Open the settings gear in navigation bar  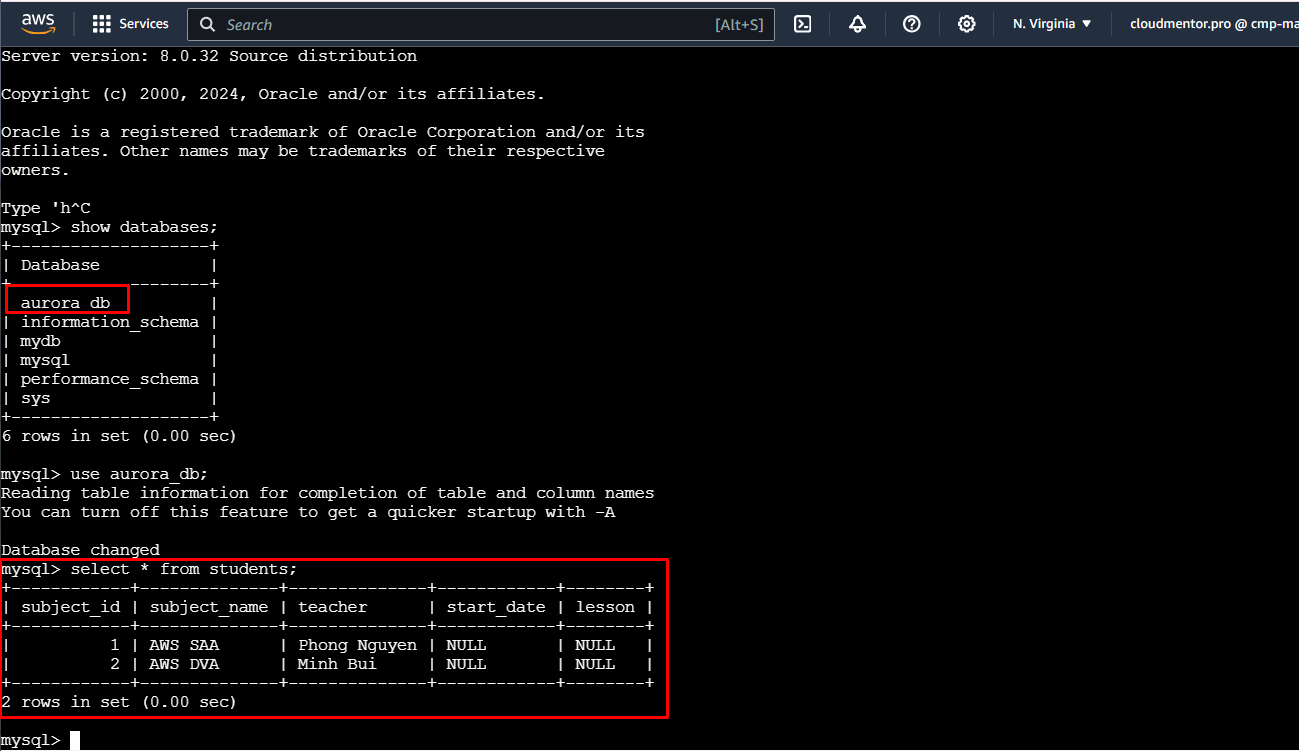966,24
